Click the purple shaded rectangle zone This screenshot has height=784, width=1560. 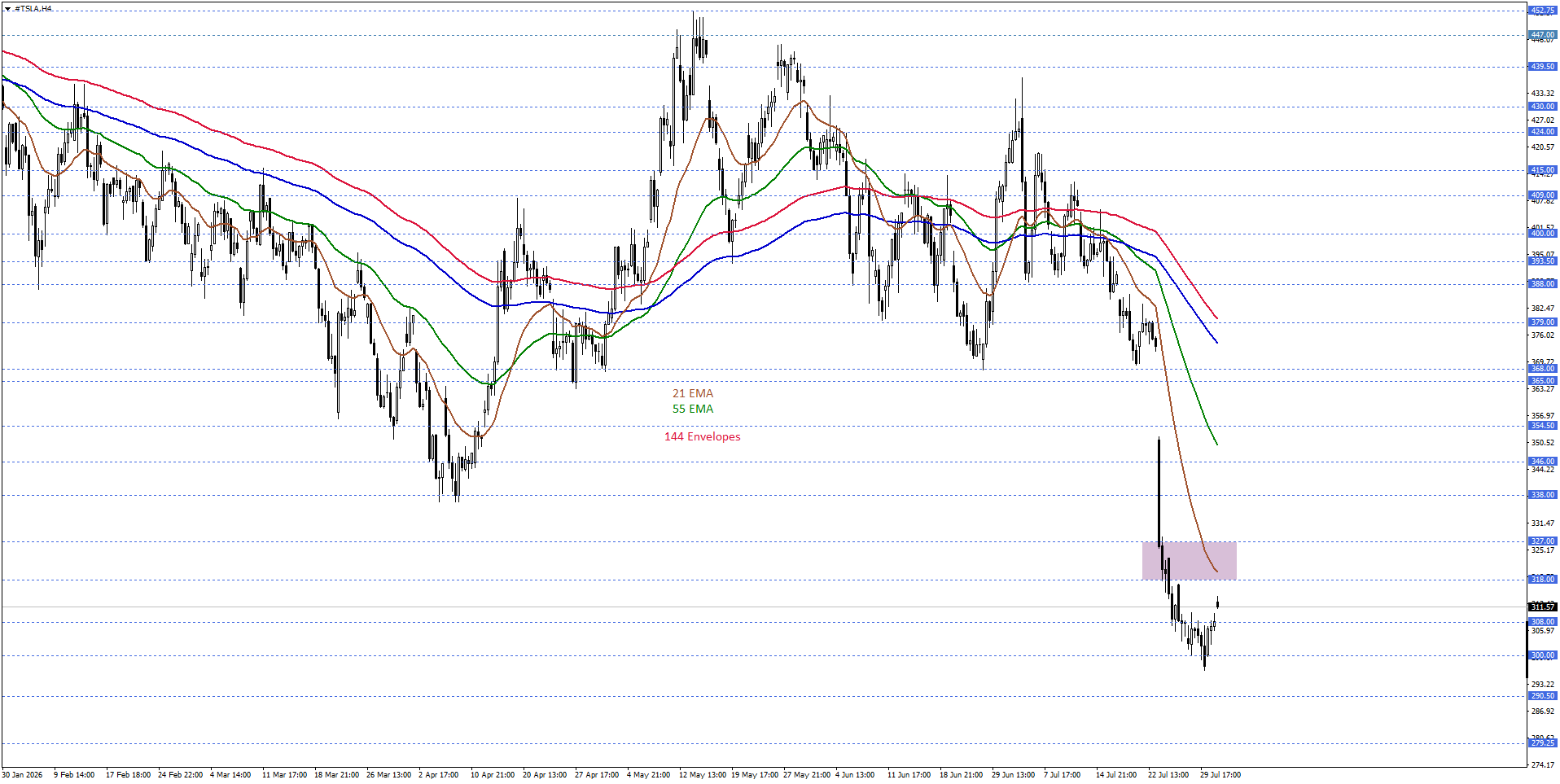tap(1190, 561)
